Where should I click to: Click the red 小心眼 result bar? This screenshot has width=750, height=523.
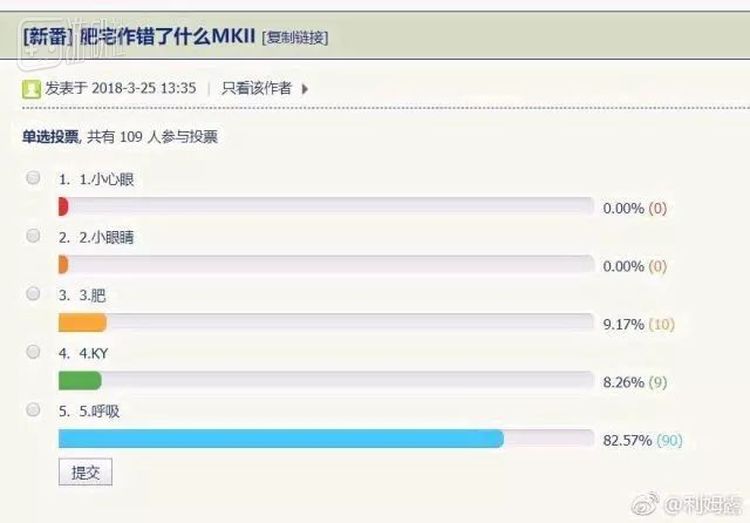[x=63, y=207]
